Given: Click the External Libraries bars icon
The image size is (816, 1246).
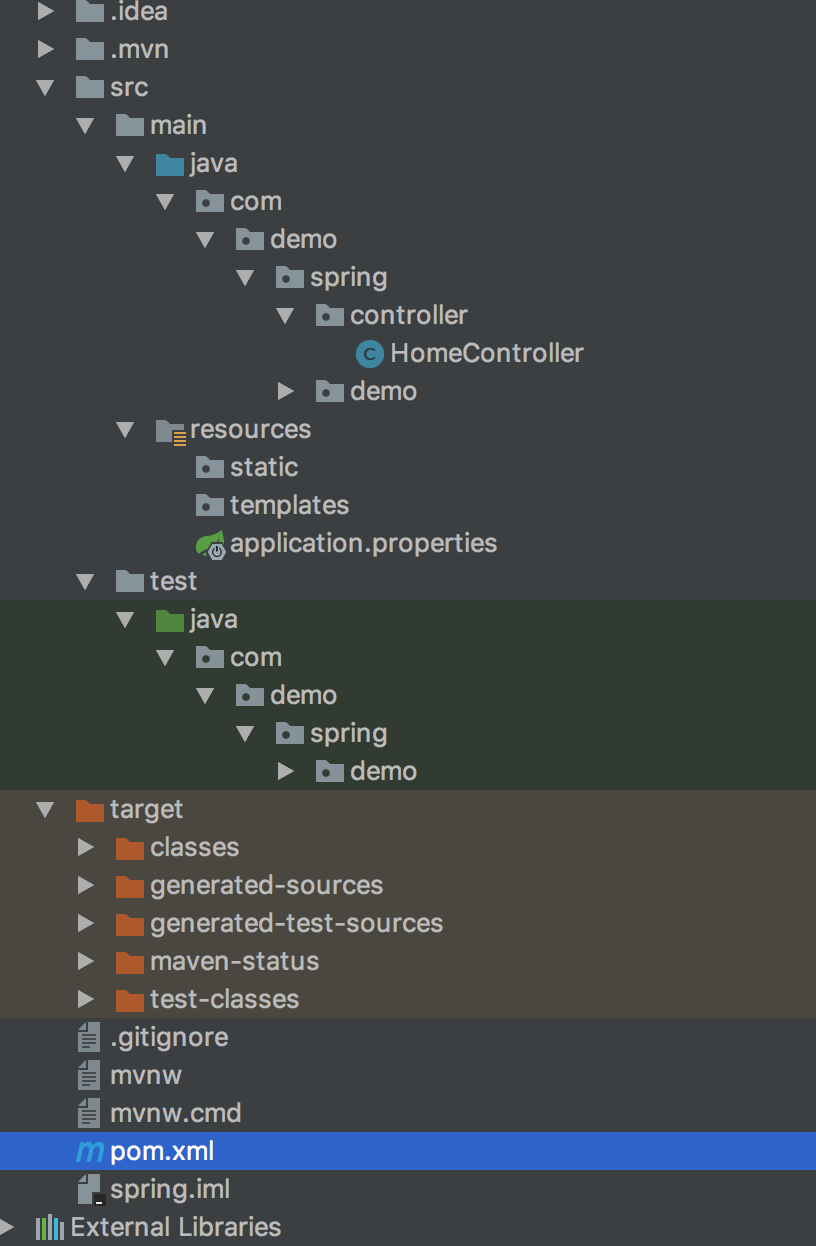Looking at the screenshot, I should pos(50,1227).
